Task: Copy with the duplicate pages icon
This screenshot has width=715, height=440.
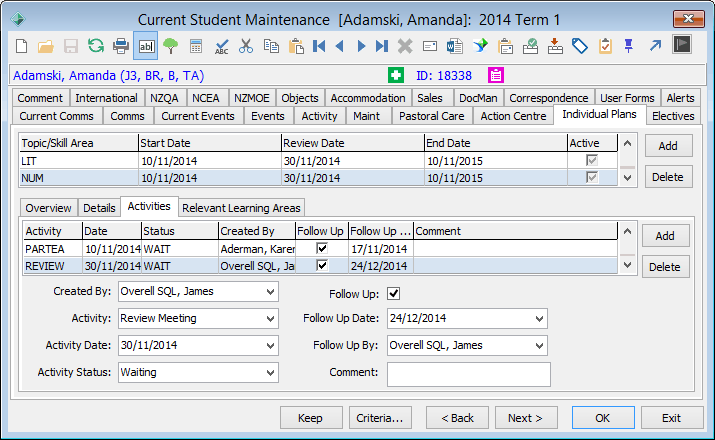Action: pyautogui.click(x=271, y=46)
